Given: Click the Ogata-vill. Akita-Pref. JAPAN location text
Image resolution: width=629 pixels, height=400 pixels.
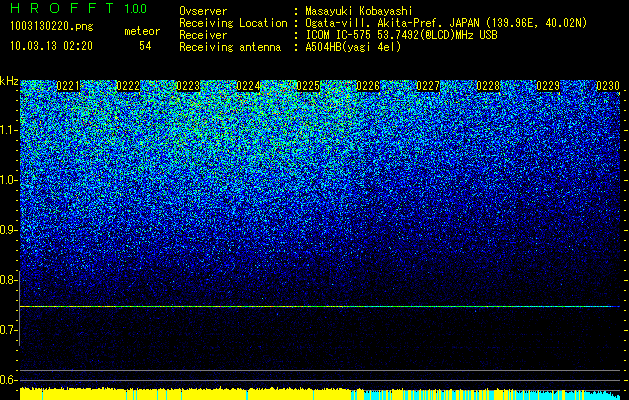Looking at the screenshot, I should [446, 23].
